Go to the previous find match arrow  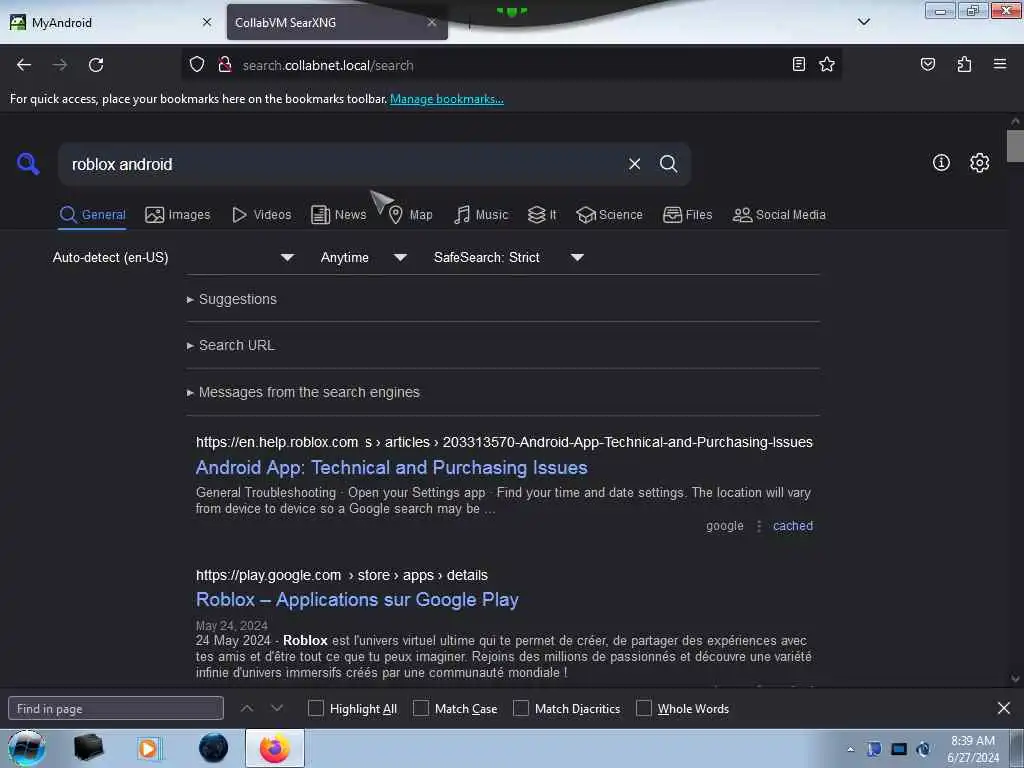pyautogui.click(x=247, y=708)
